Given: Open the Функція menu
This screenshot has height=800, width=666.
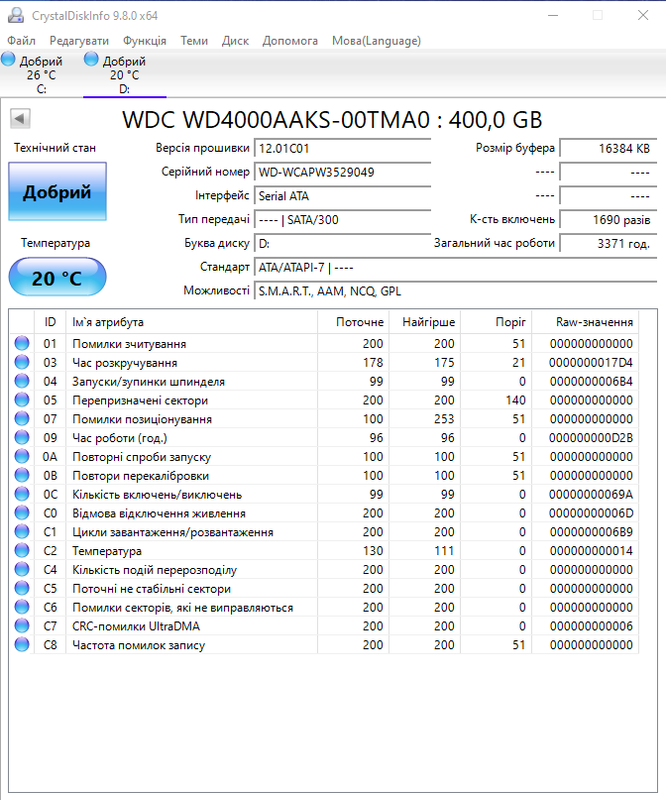Looking at the screenshot, I should (x=144, y=41).
